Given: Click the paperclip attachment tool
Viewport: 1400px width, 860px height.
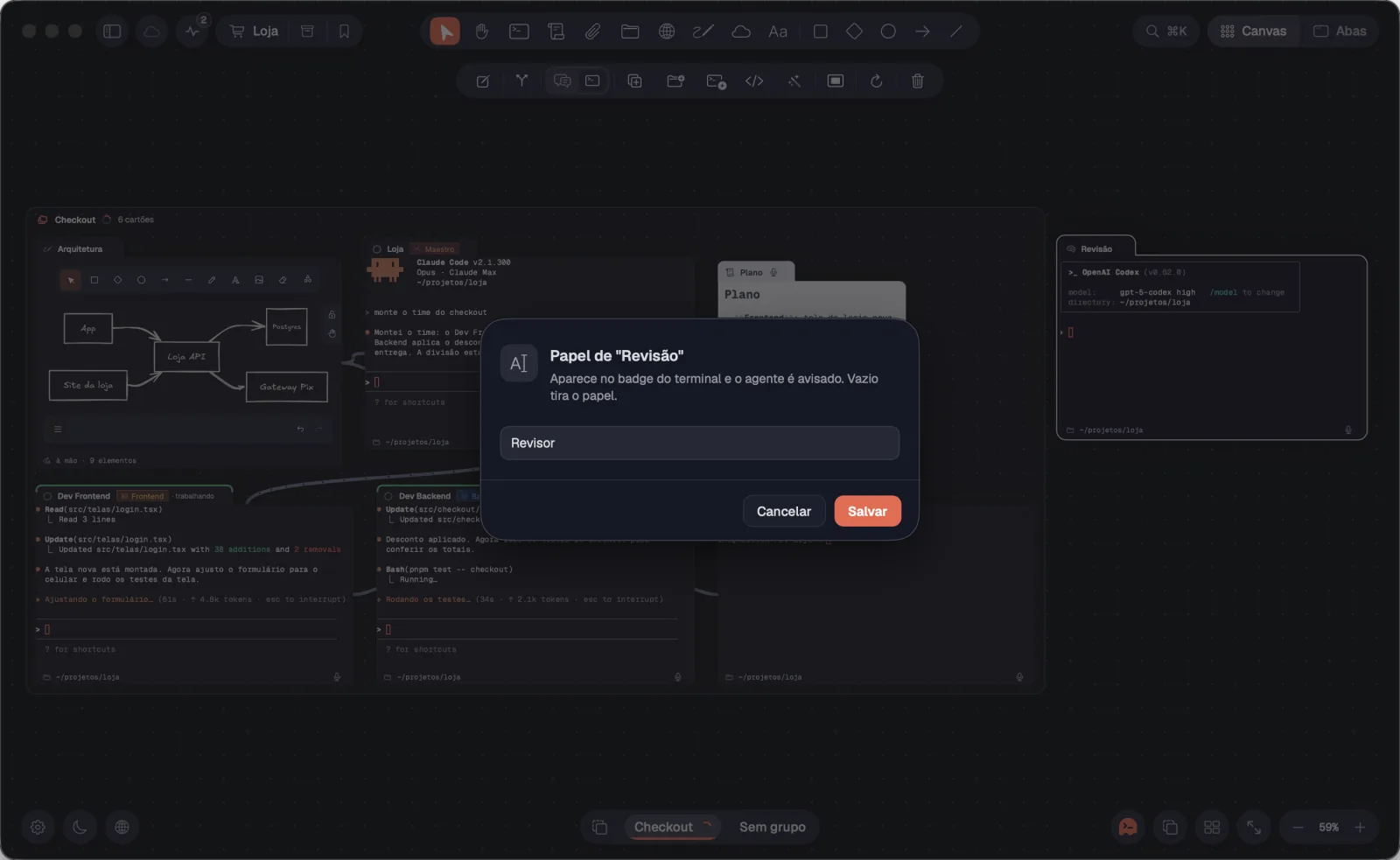Looking at the screenshot, I should click(592, 31).
